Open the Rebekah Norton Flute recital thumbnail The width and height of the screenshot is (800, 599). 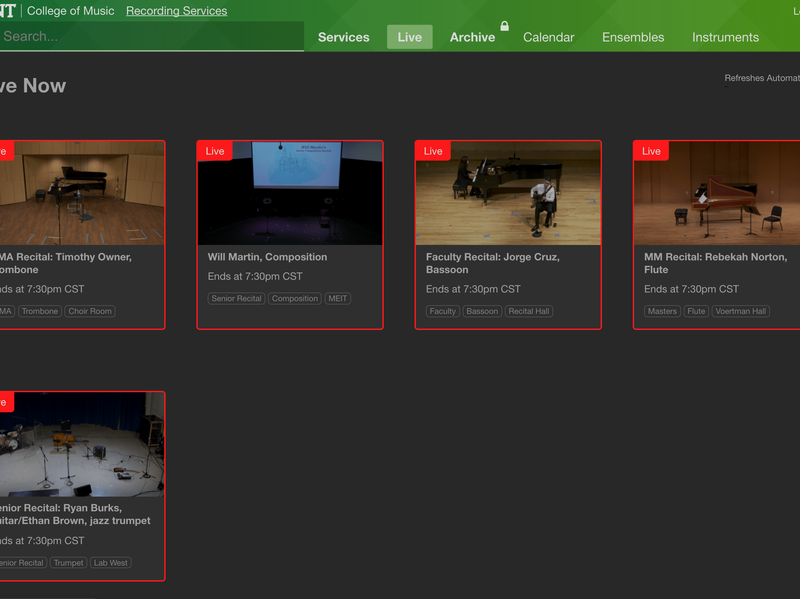717,193
